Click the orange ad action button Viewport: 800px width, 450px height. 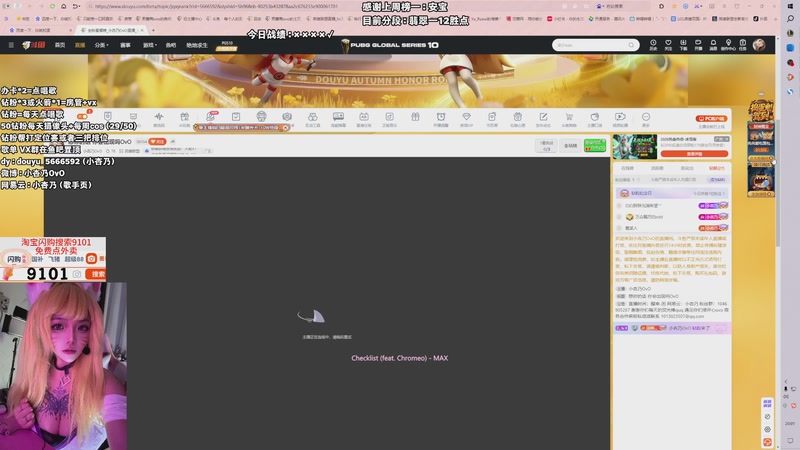(694, 154)
